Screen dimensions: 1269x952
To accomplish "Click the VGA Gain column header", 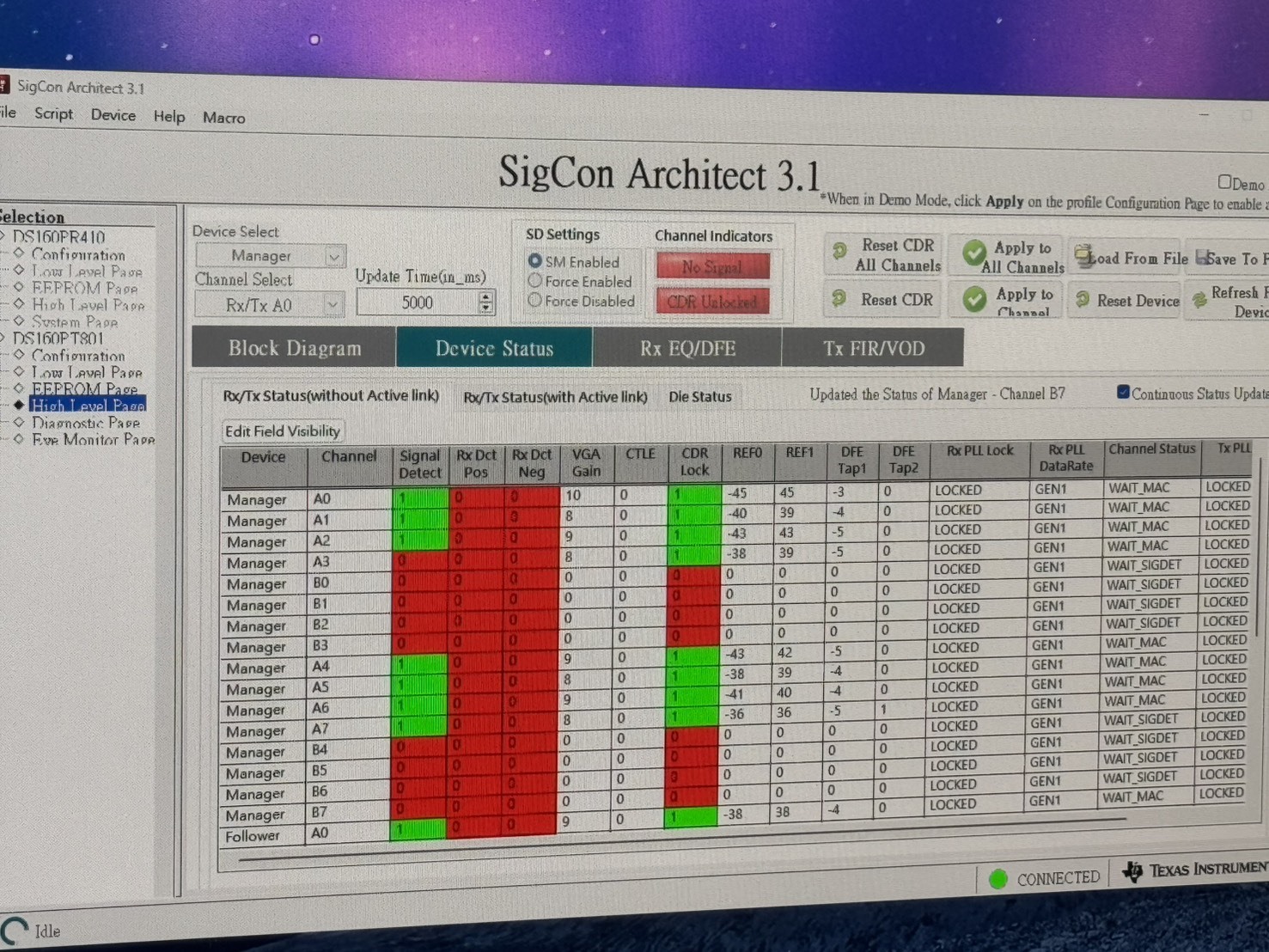I will (x=586, y=462).
